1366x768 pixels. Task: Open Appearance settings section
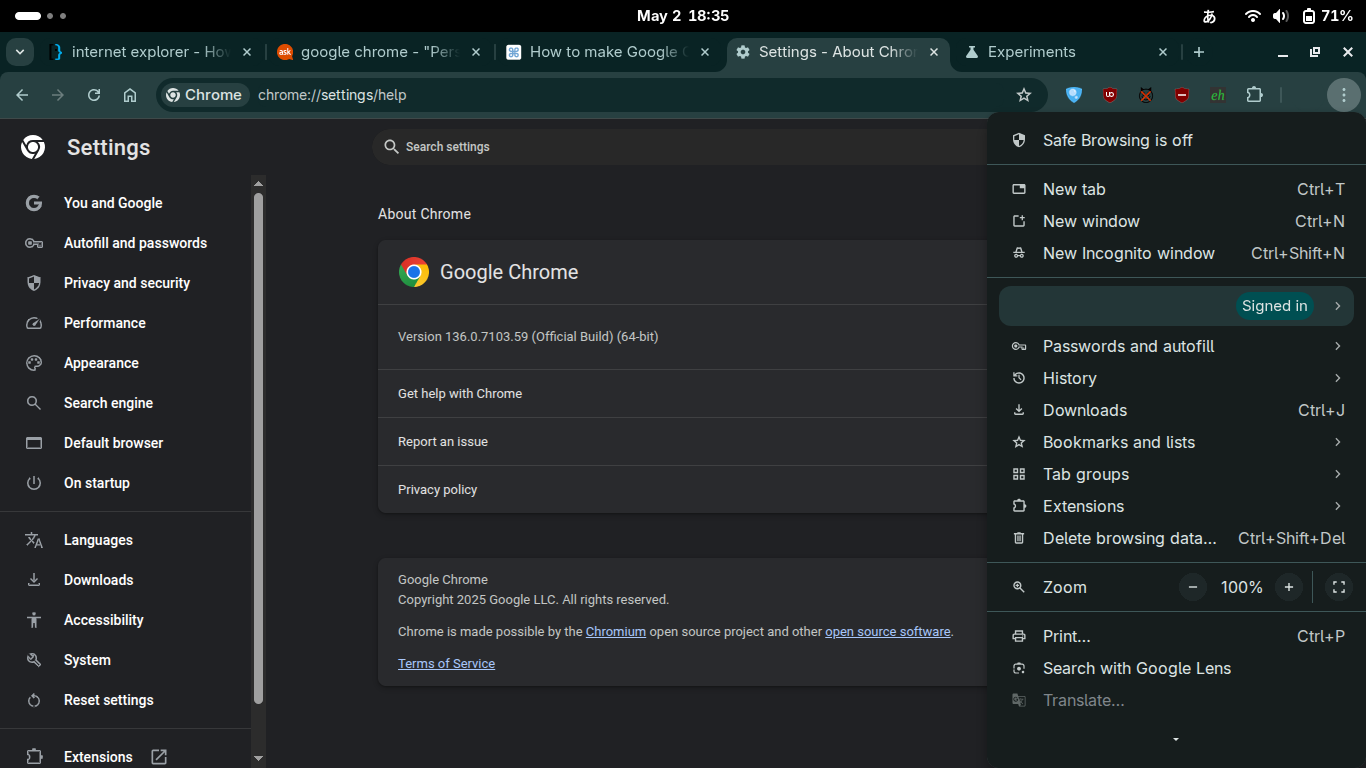click(101, 363)
